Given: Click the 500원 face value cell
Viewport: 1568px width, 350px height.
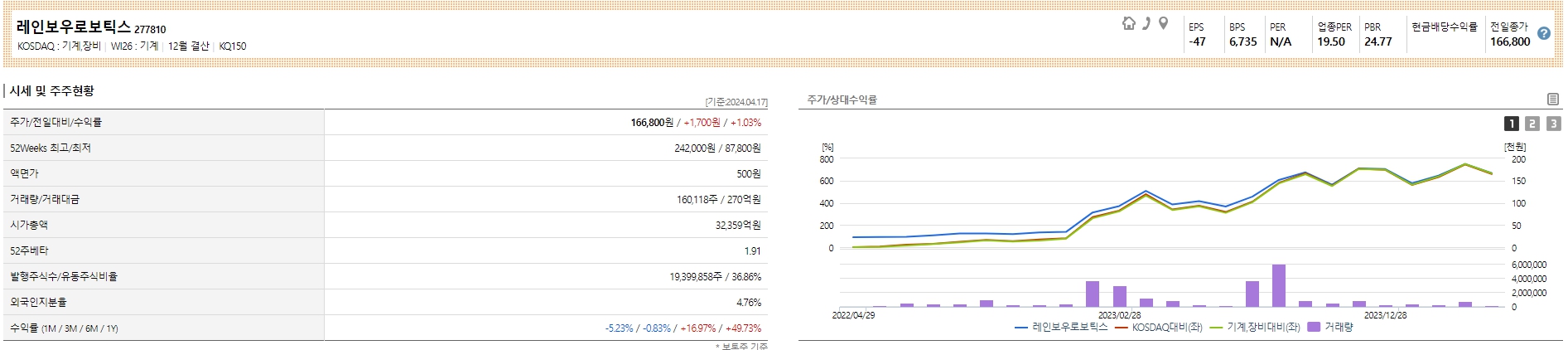Looking at the screenshot, I should click(x=748, y=174).
